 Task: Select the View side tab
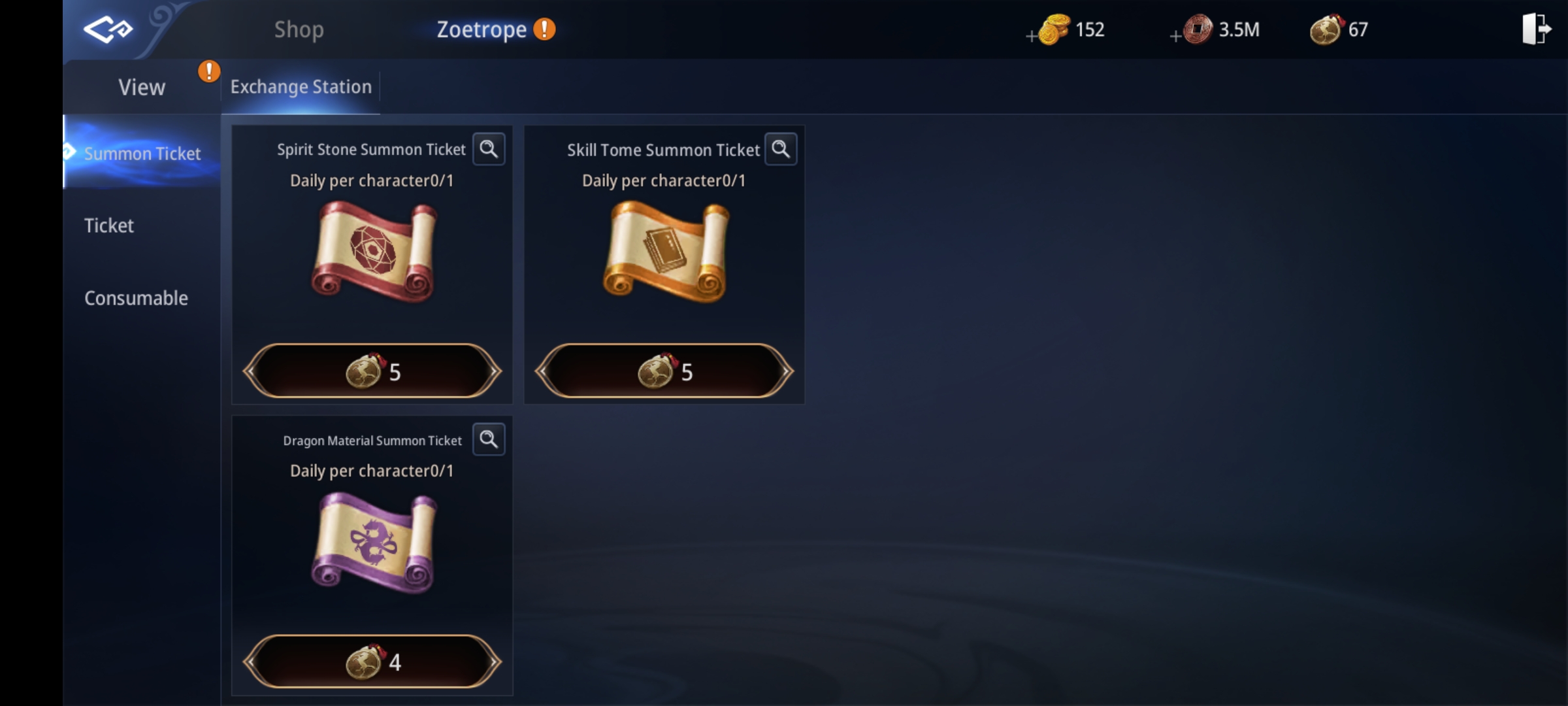[x=142, y=87]
